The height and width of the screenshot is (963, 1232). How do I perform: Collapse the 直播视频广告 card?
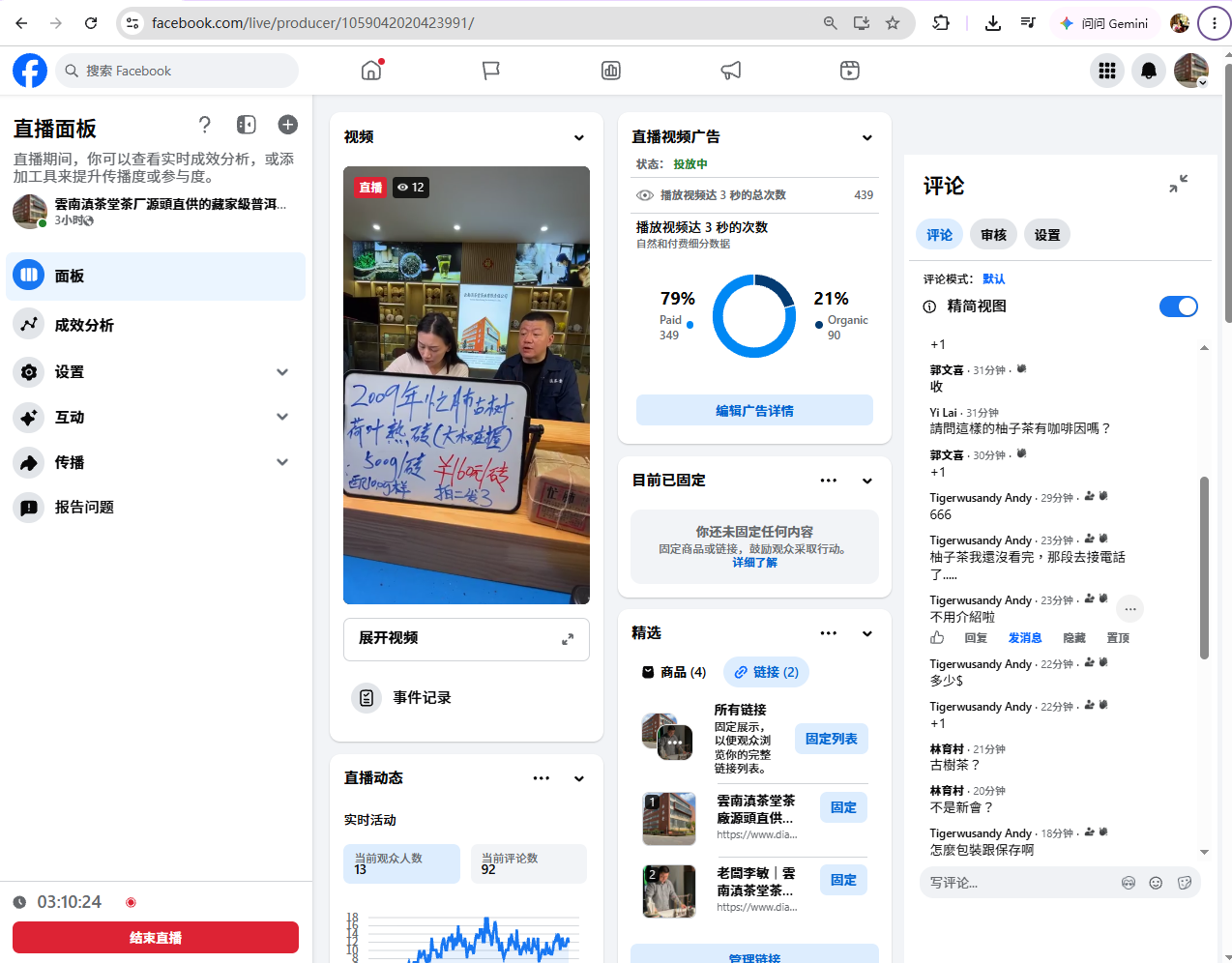click(867, 137)
